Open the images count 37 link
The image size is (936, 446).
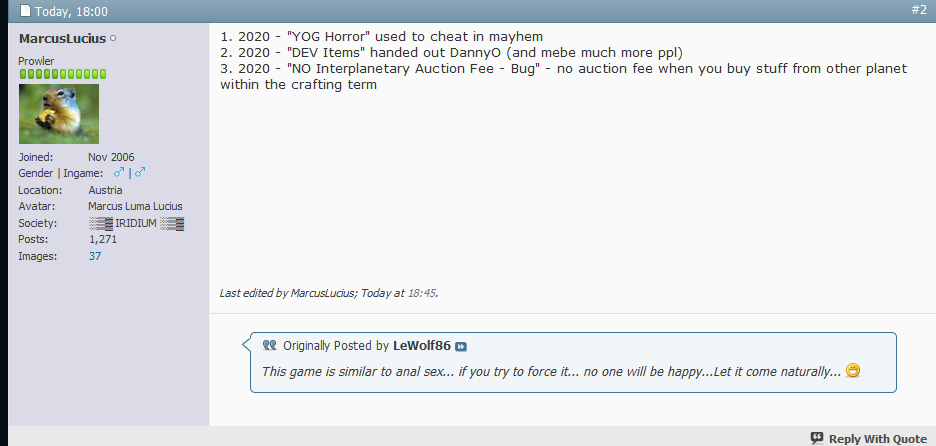(x=95, y=256)
